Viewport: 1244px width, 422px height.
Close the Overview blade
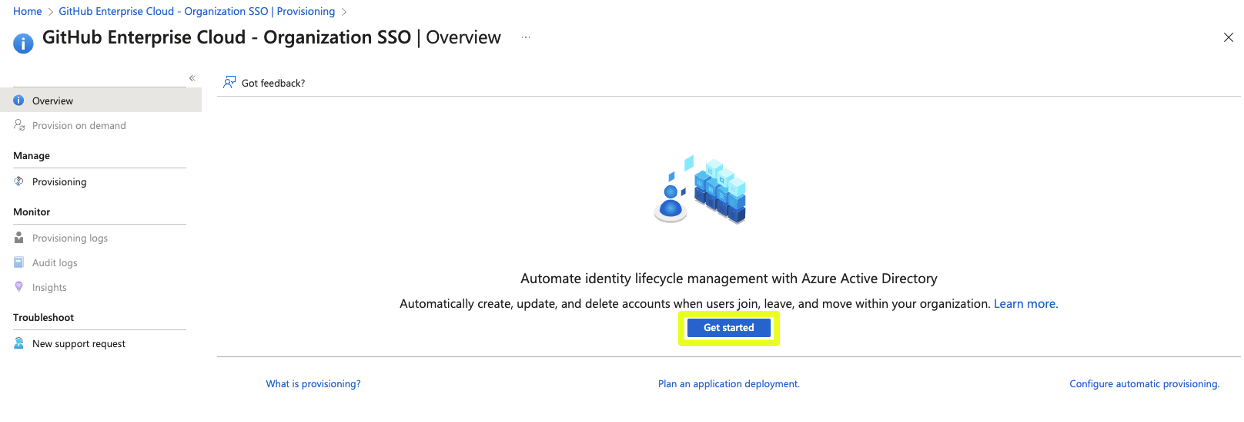click(x=1228, y=37)
